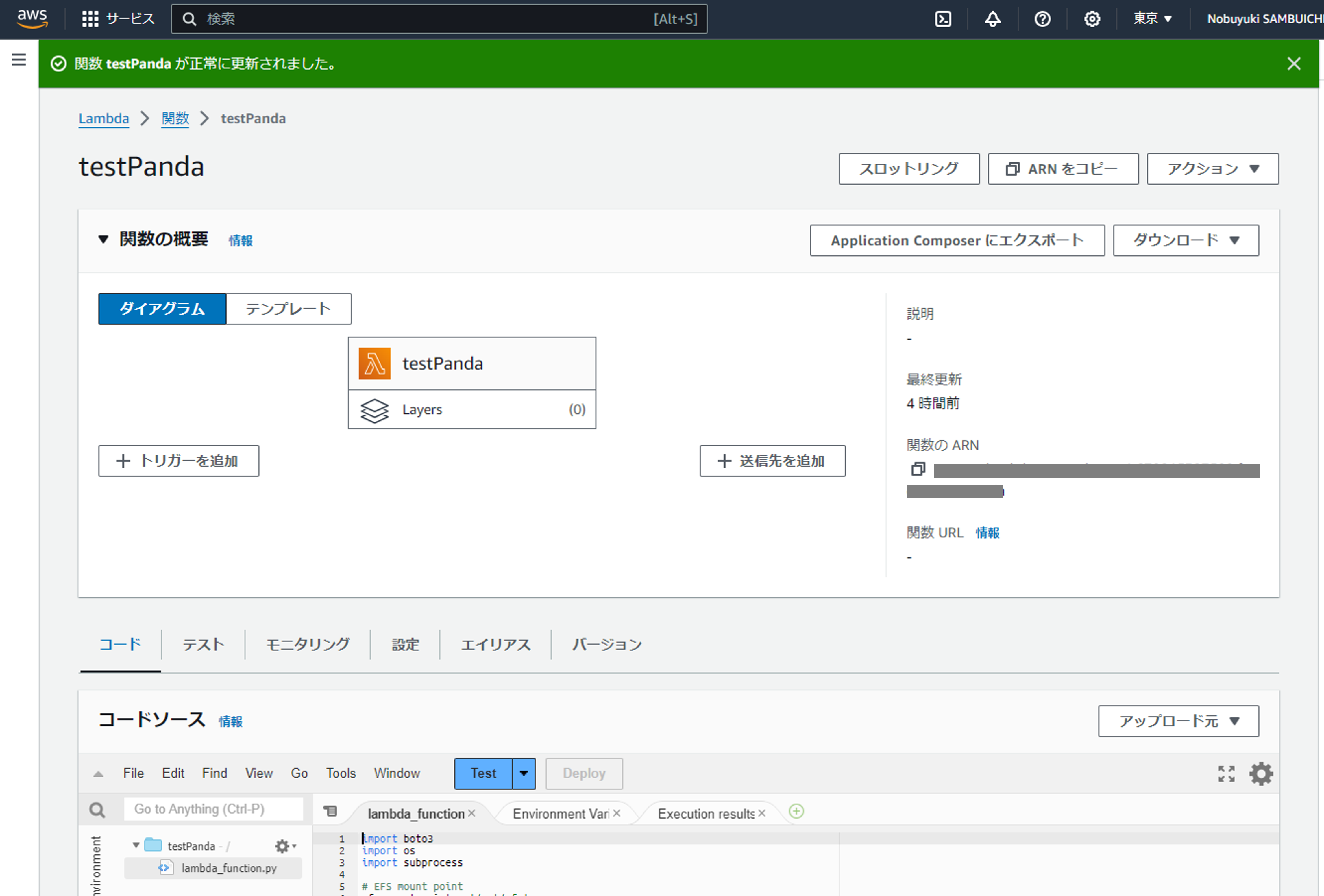Screen dimensions: 1324x896
Task: Close the Environment Variables tab
Action: tap(616, 813)
